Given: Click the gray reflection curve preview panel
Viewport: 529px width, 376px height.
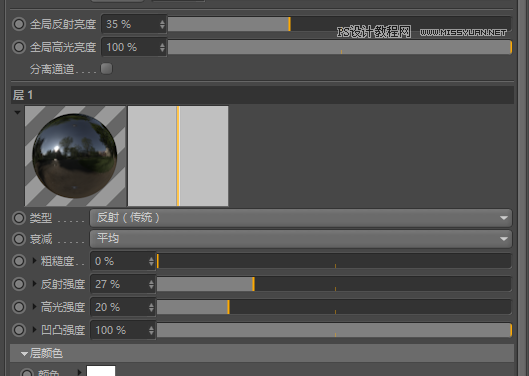Looking at the screenshot, I should [x=178, y=156].
